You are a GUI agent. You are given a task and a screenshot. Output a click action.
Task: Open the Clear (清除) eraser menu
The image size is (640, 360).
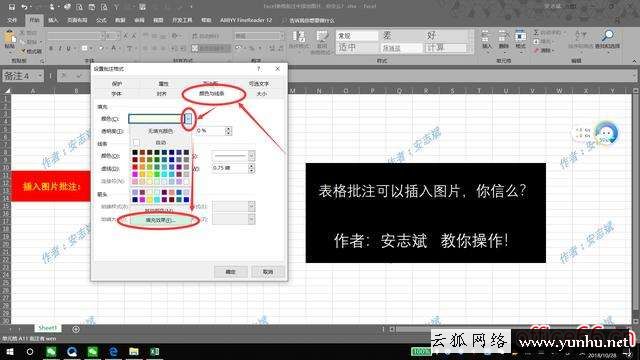pyautogui.click(x=544, y=51)
